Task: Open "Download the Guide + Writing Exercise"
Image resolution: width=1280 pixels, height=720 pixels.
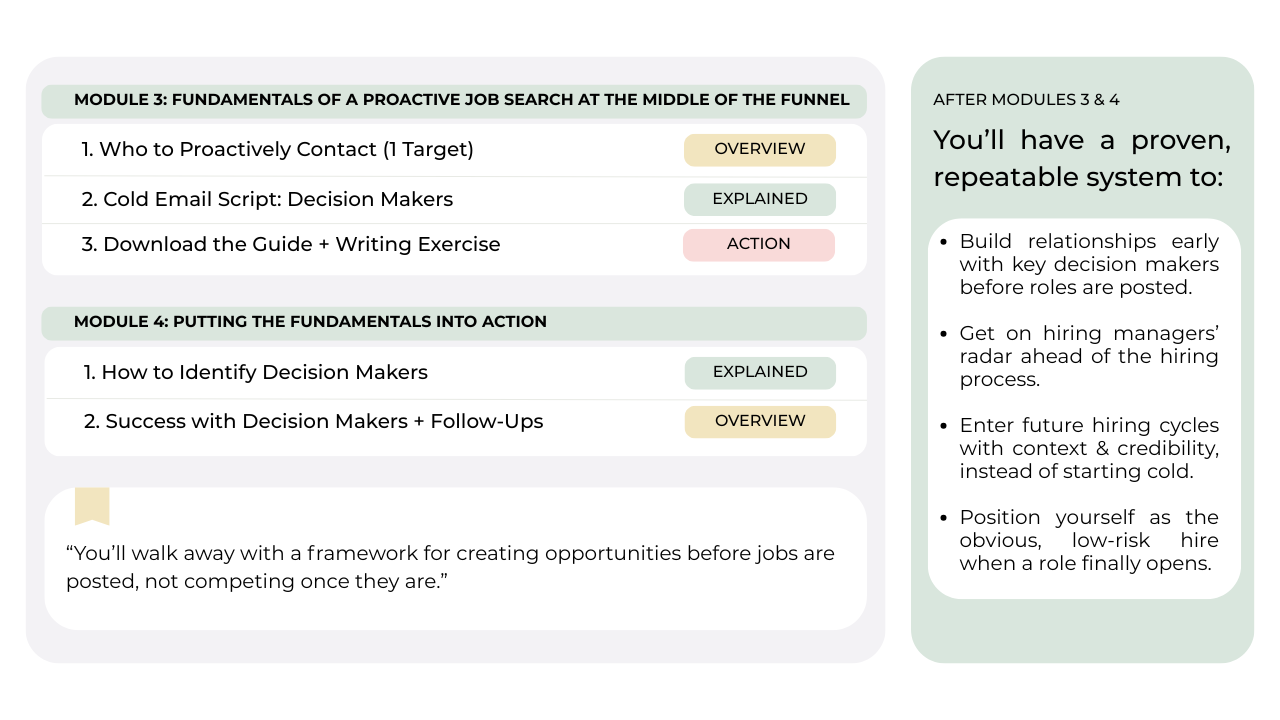Action: coord(291,245)
